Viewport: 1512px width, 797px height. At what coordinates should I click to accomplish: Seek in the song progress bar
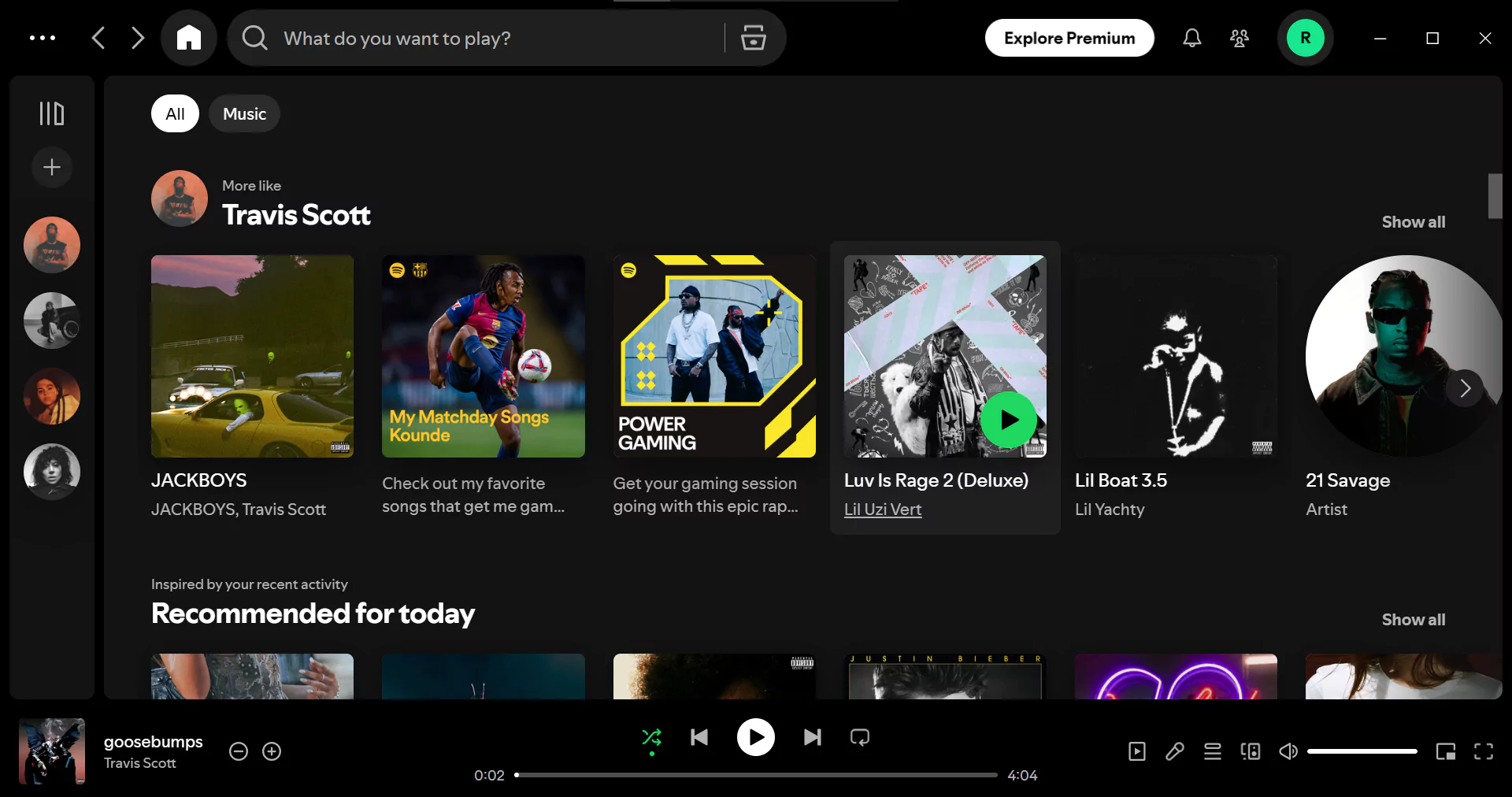coord(756,775)
